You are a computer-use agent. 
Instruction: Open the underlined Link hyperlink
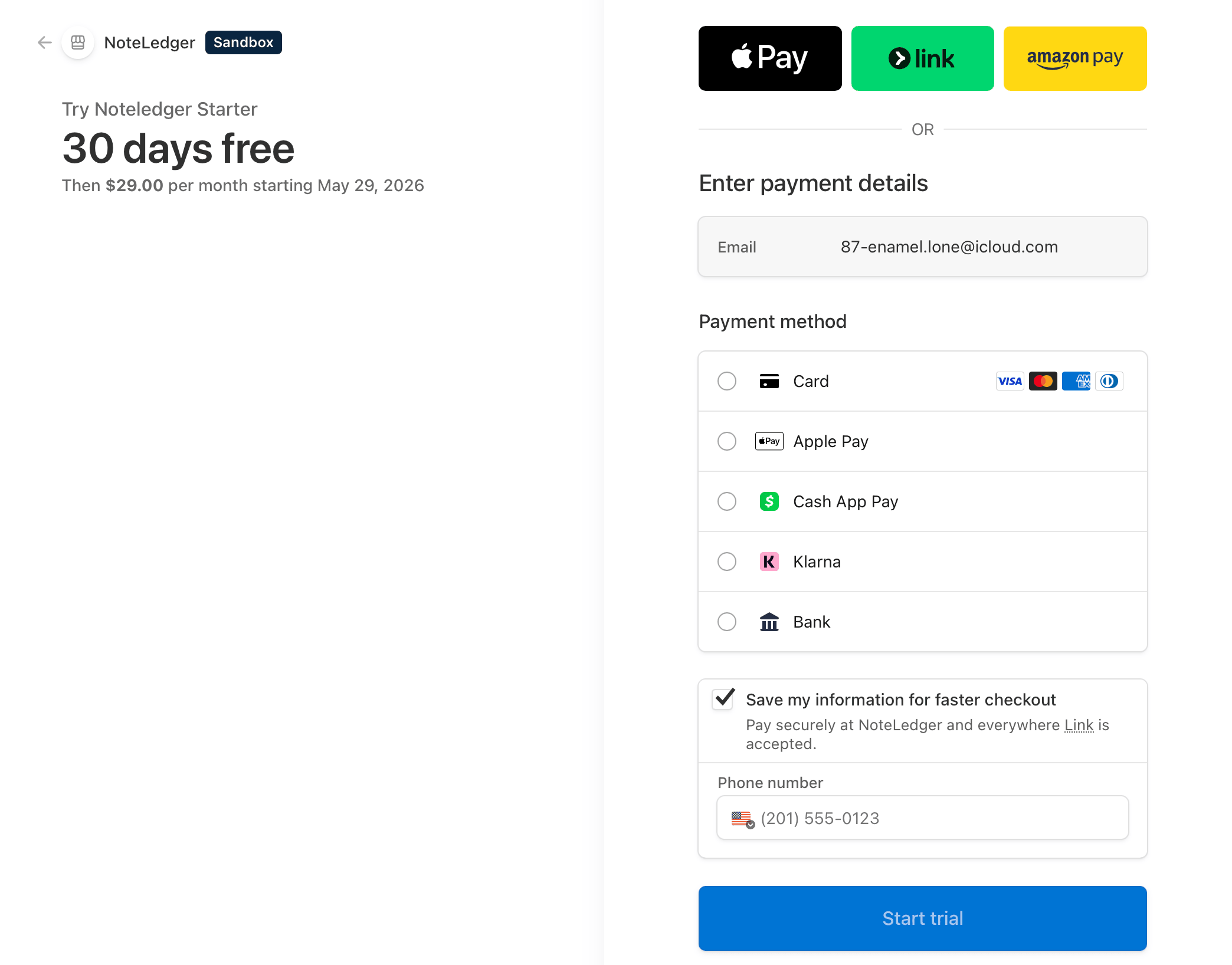click(1079, 725)
